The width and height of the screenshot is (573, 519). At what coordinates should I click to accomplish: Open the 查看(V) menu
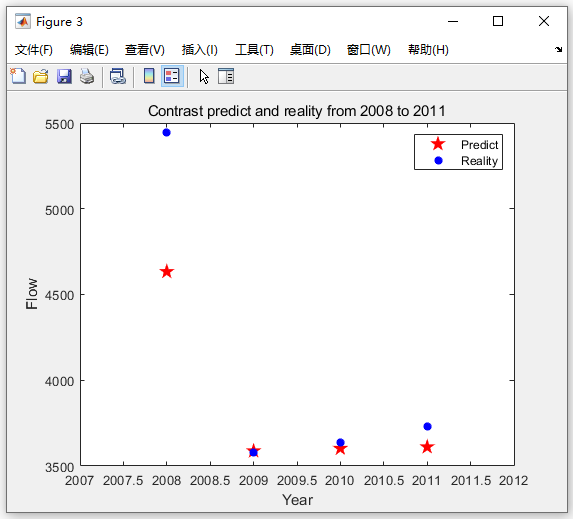click(145, 50)
